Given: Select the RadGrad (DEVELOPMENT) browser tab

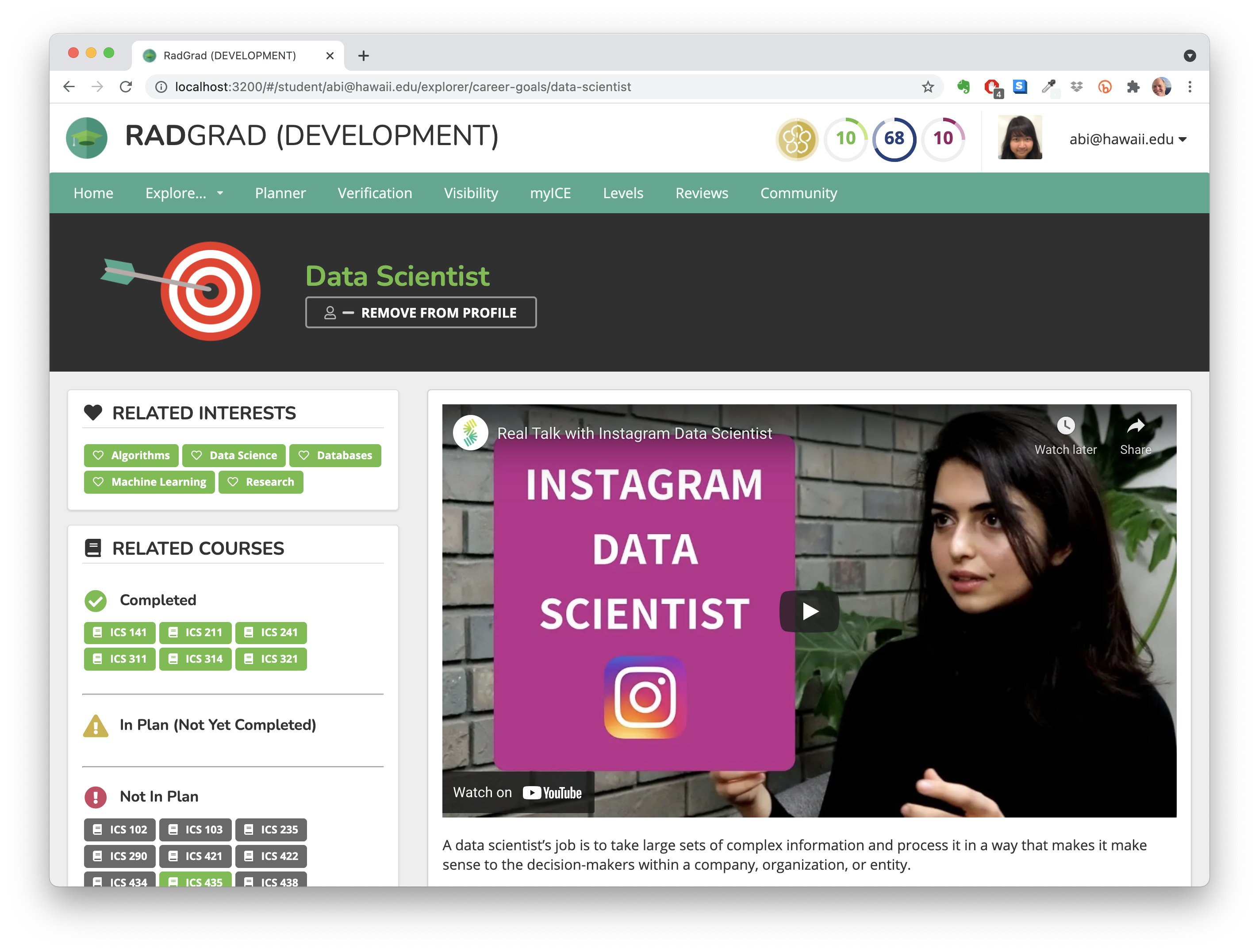Looking at the screenshot, I should point(238,56).
